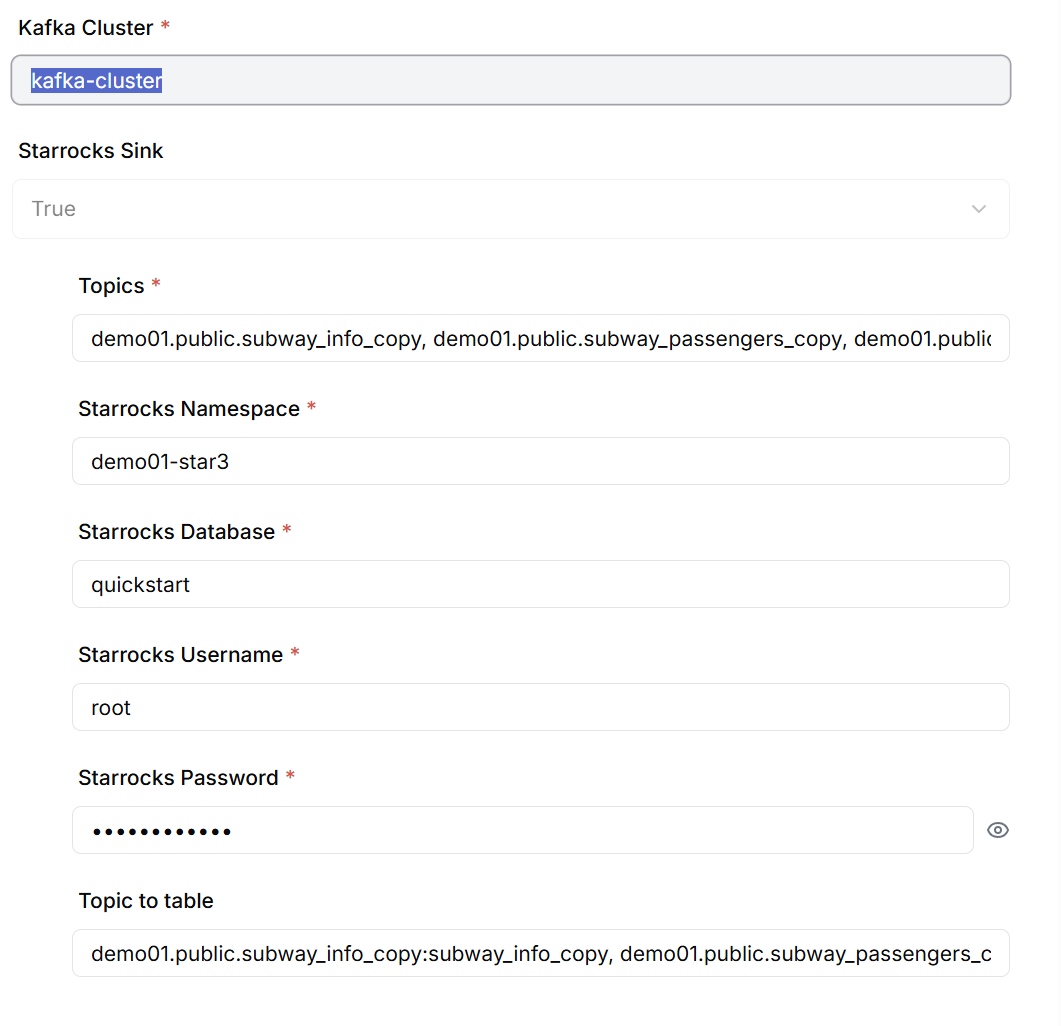Click the highlighted kafka-cluster text
The image size is (1061, 1026).
coord(97,81)
